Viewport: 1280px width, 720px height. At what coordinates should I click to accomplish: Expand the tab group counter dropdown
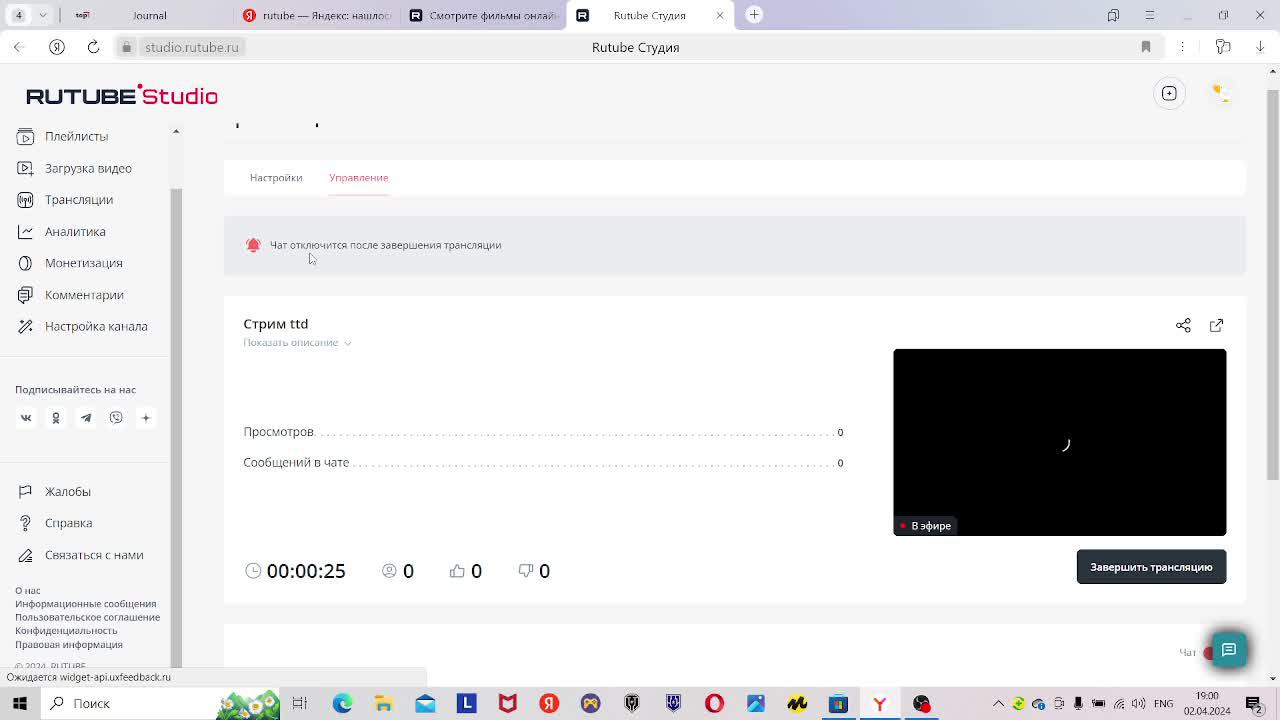pos(43,15)
